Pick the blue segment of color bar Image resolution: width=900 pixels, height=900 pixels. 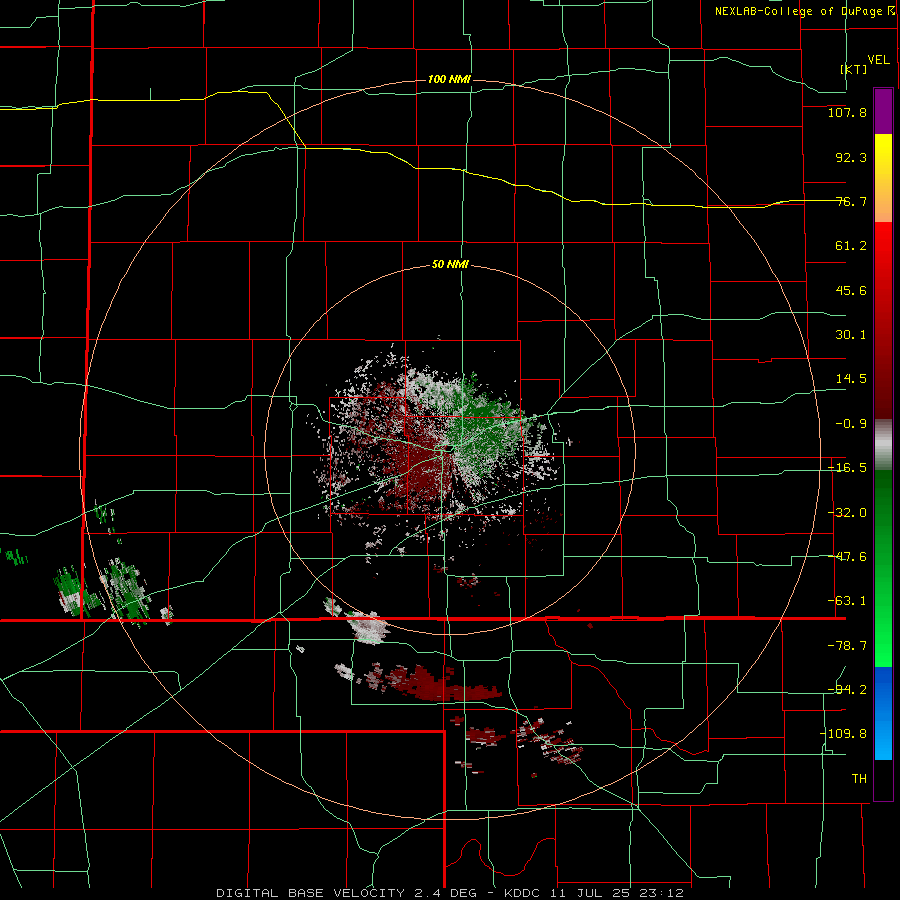(x=883, y=713)
